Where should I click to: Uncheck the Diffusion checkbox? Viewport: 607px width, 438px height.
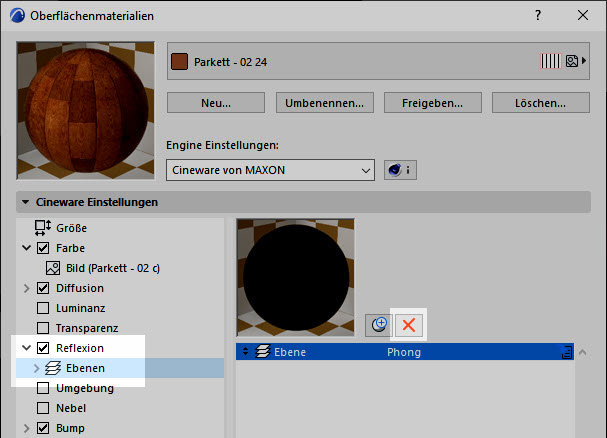(43, 288)
